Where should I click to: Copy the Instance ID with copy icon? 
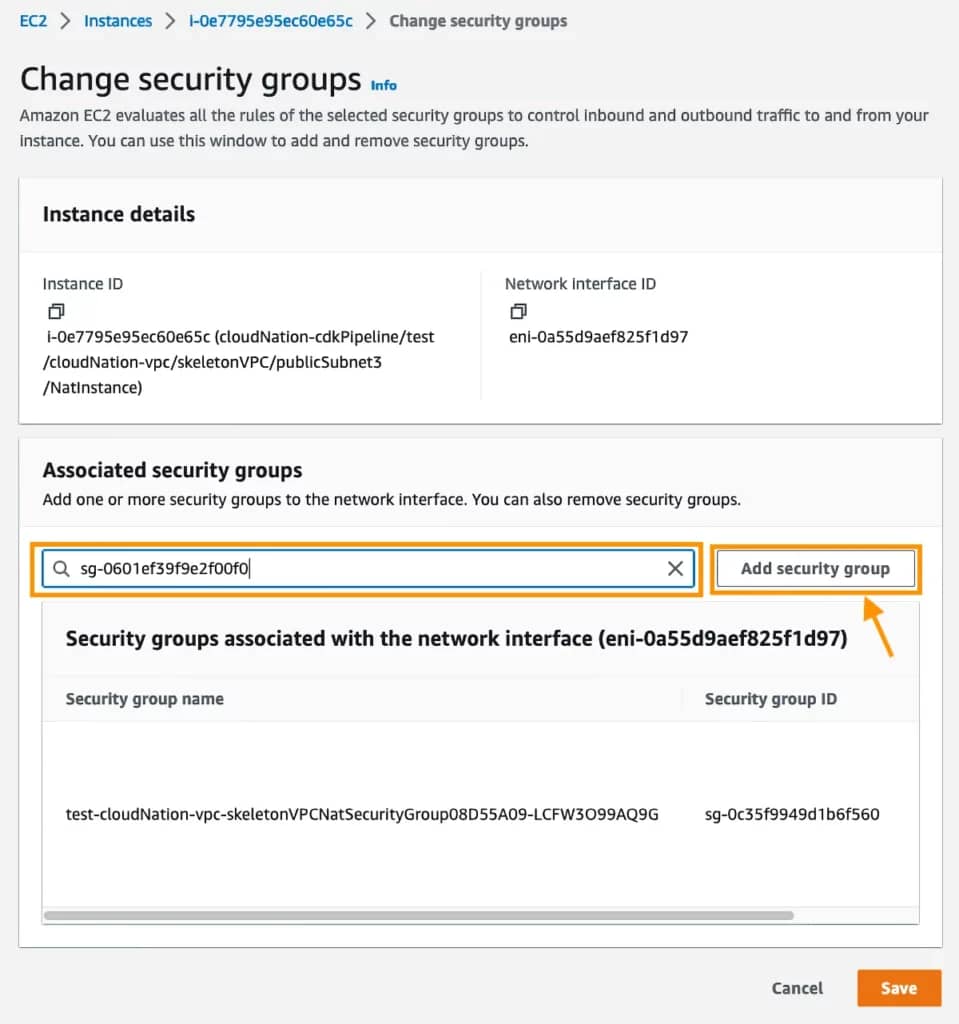tap(56, 312)
